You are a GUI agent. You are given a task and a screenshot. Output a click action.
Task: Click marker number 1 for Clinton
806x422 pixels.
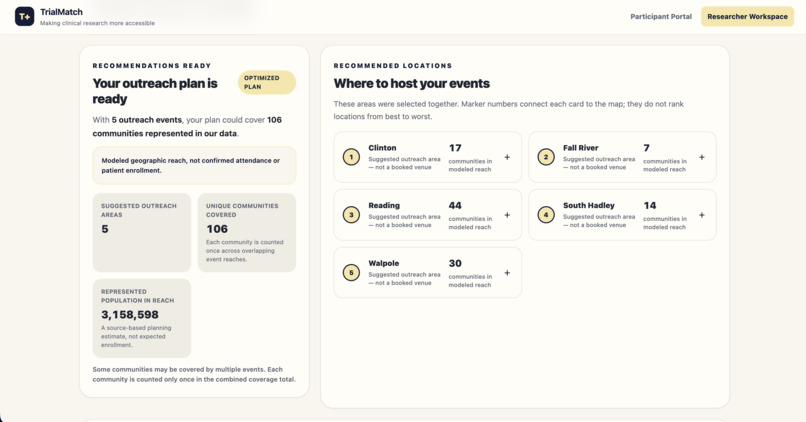click(351, 157)
